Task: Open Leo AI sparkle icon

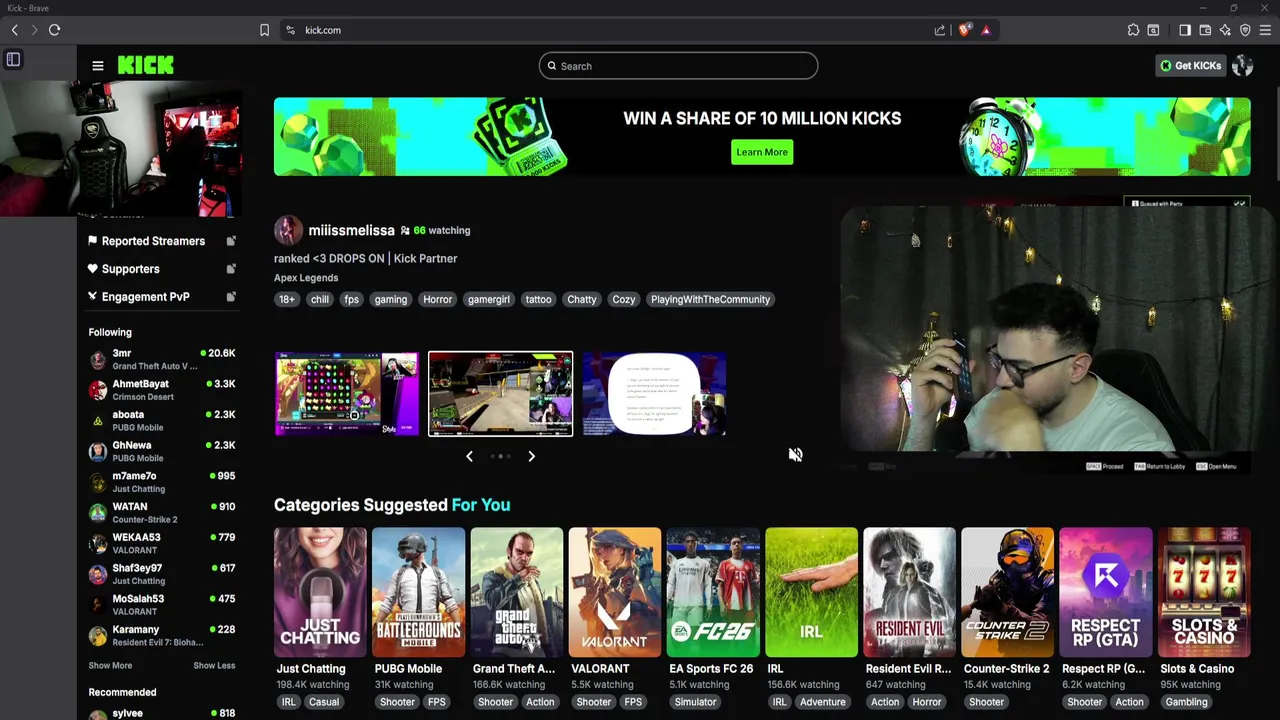Action: tap(1225, 30)
